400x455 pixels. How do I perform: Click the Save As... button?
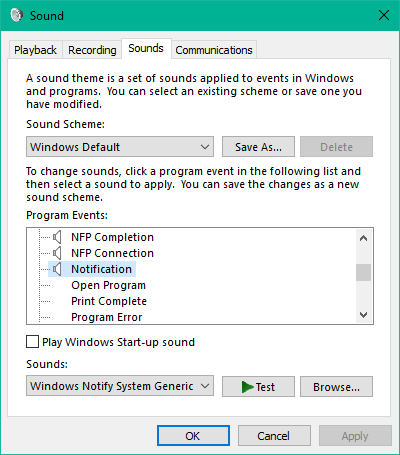coord(258,147)
